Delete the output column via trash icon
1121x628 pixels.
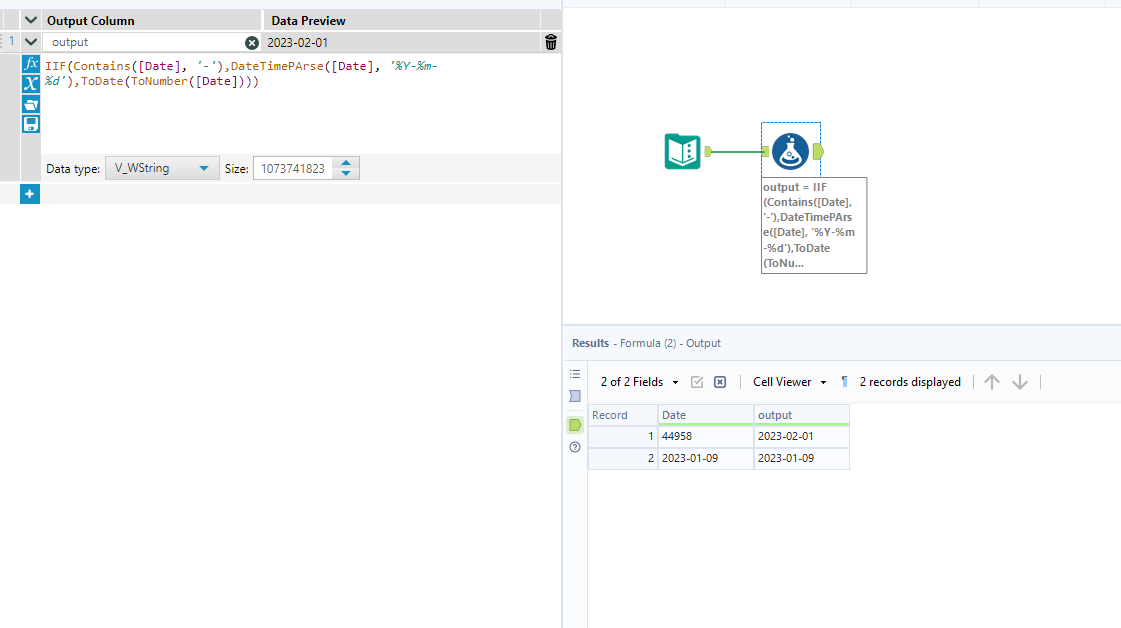tap(550, 42)
